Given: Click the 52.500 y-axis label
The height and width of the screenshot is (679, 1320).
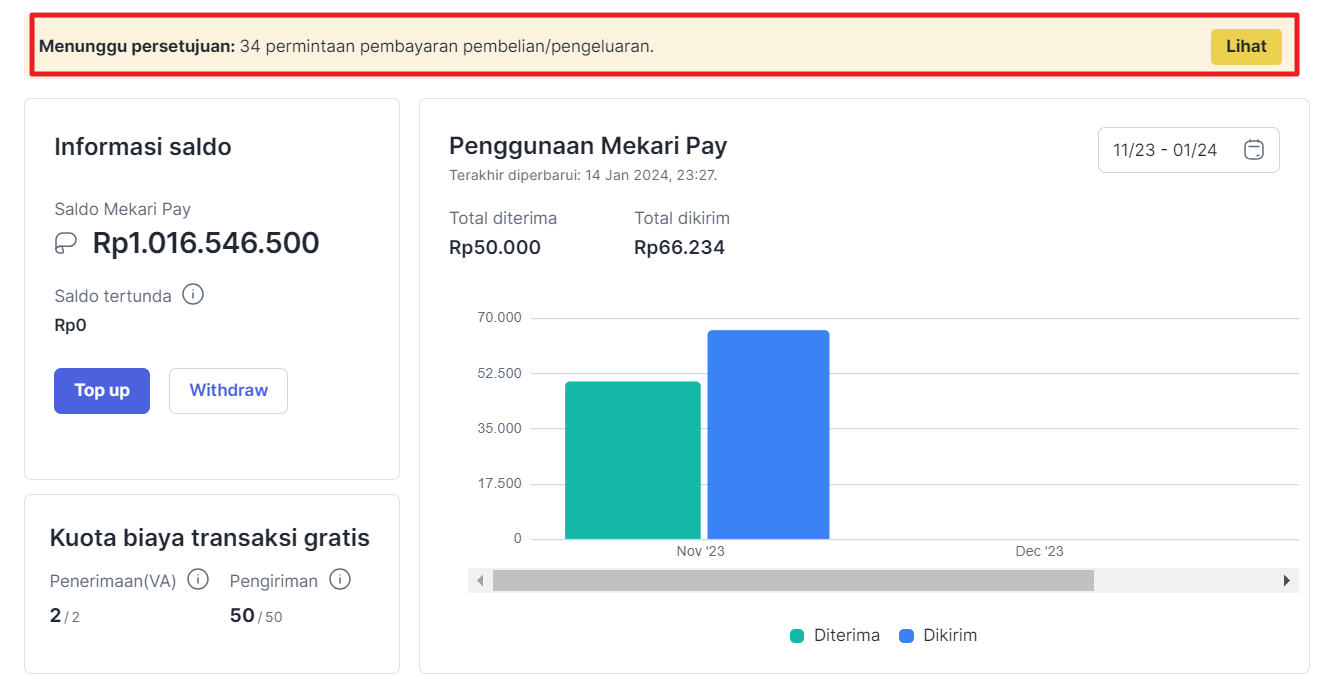Looking at the screenshot, I should point(500,373).
